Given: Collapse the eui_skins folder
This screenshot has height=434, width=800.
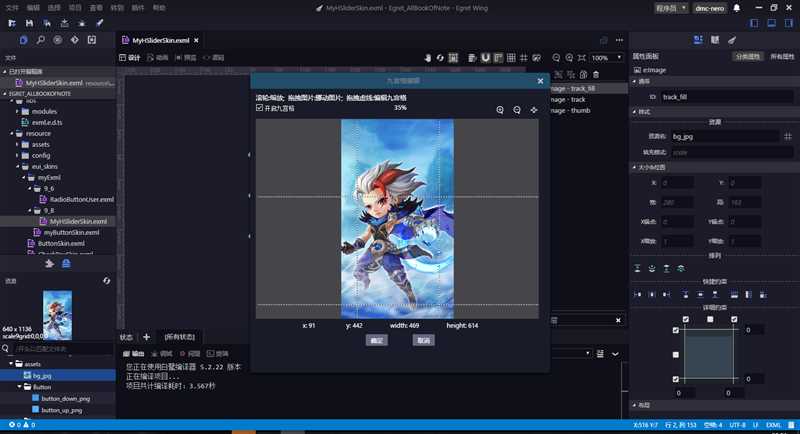Looking at the screenshot, I should click(18, 167).
